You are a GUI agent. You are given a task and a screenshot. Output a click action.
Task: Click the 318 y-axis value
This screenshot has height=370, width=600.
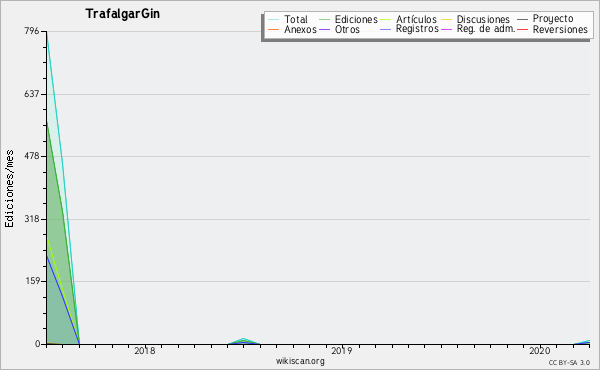[x=32, y=219]
